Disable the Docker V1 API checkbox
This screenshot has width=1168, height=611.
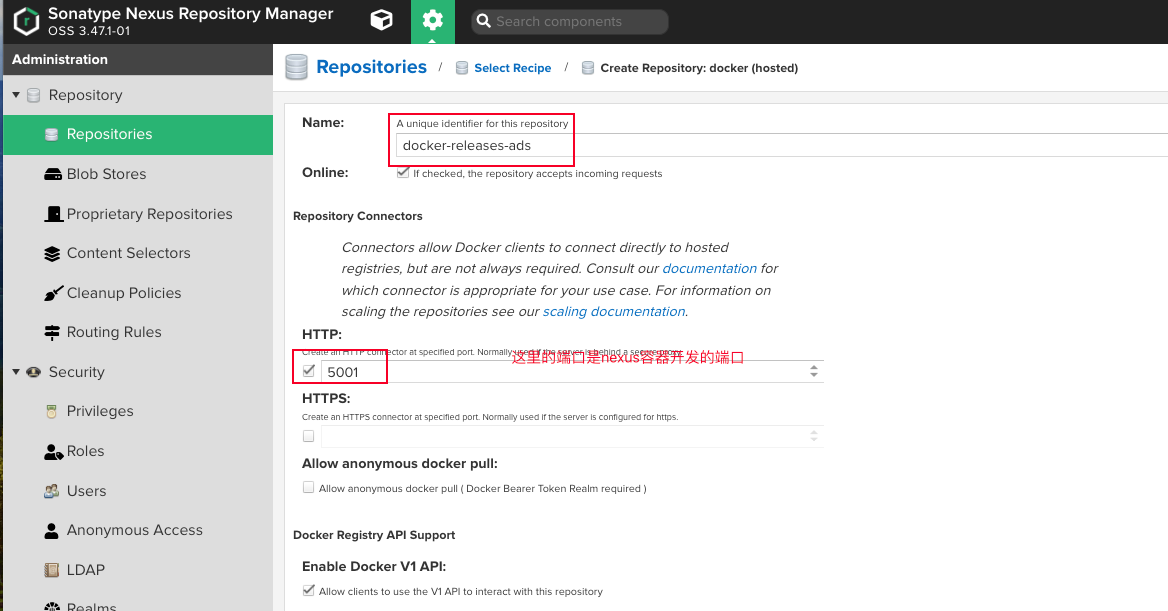coord(308,590)
